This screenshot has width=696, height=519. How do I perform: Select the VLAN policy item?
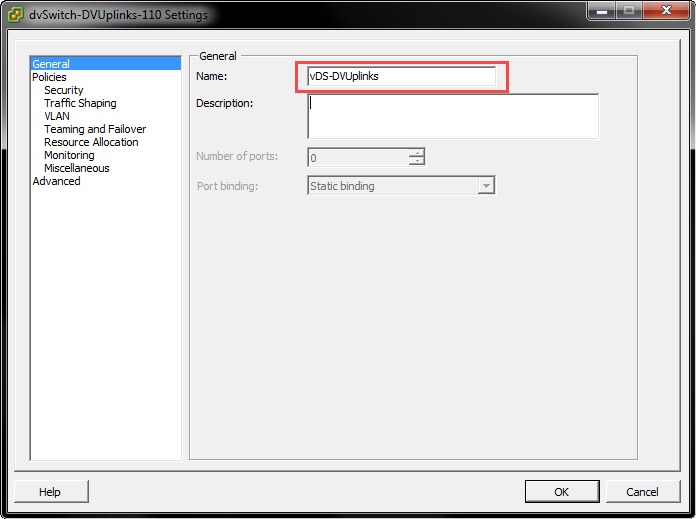coord(57,116)
